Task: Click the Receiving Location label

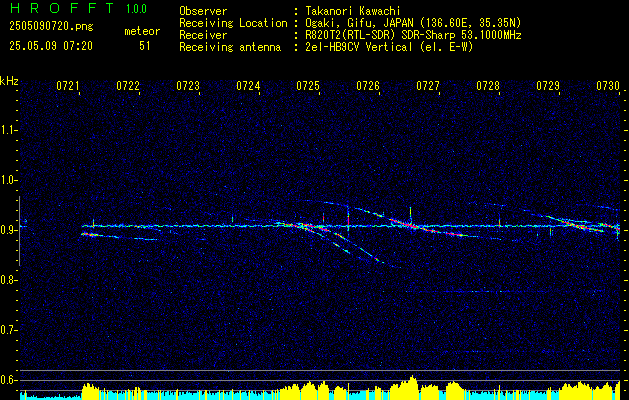Action: click(x=233, y=23)
